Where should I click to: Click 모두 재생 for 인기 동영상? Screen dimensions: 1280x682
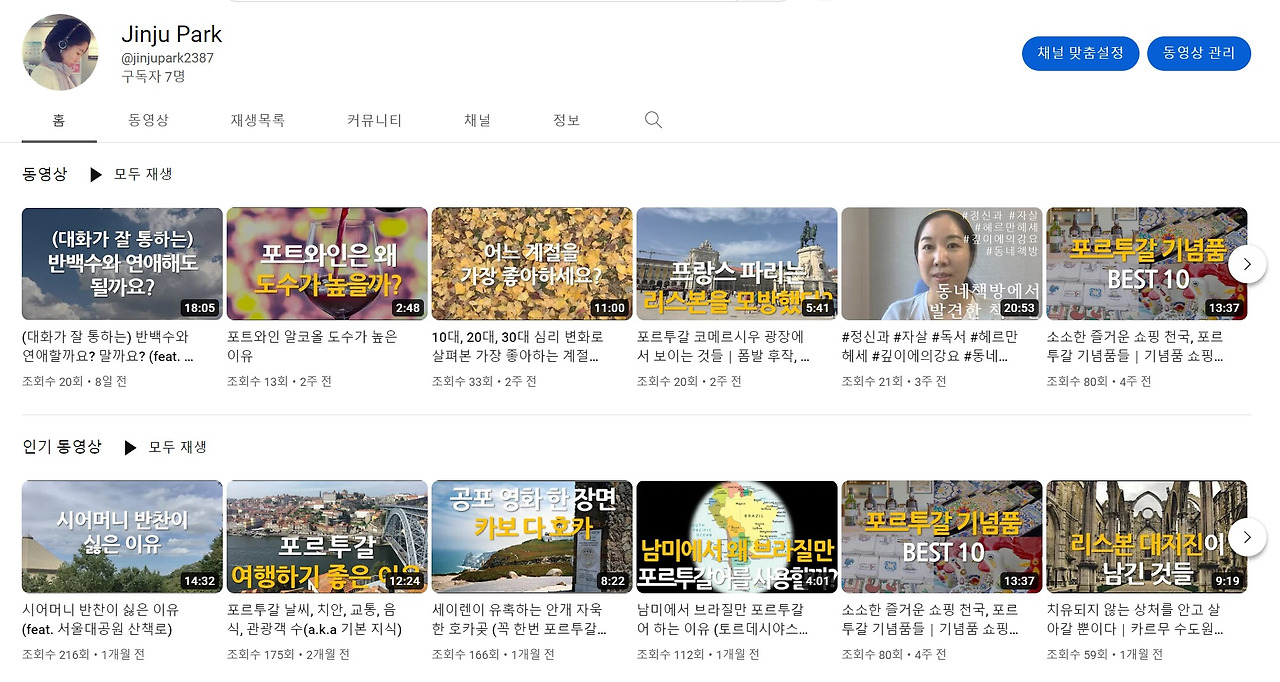tap(180, 448)
